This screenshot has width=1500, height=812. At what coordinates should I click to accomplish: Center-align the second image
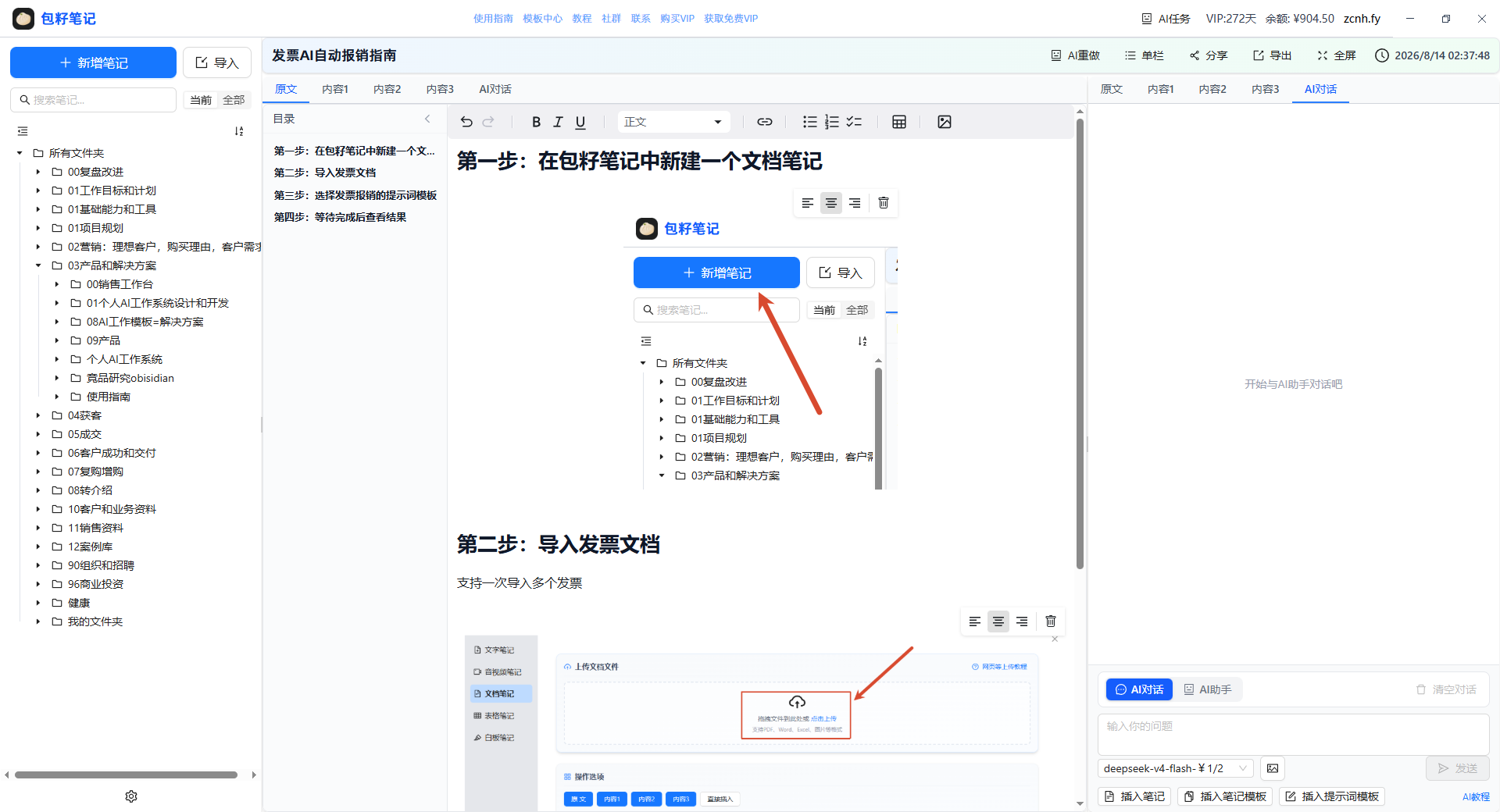[x=998, y=621]
